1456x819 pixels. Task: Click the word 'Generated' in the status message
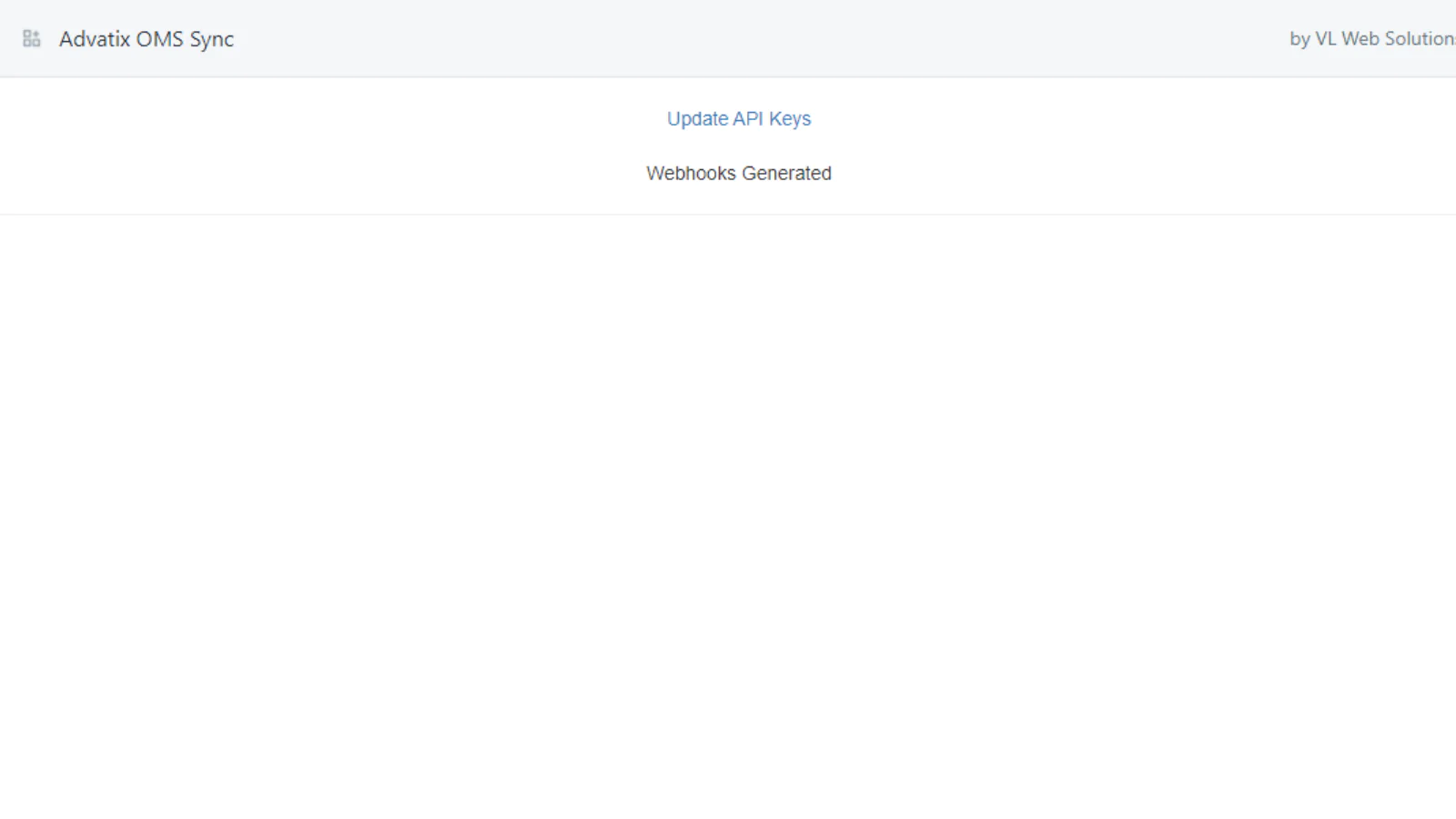pyautogui.click(x=786, y=173)
